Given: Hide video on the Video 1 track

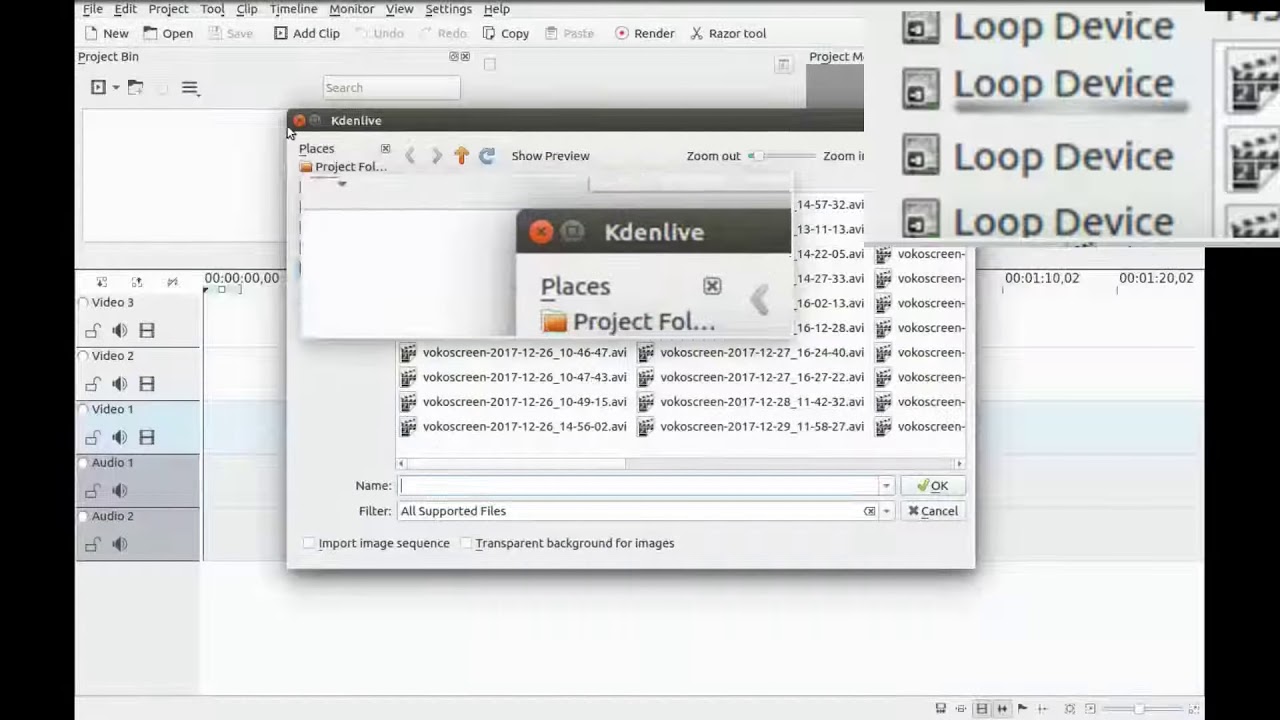Looking at the screenshot, I should coord(146,437).
